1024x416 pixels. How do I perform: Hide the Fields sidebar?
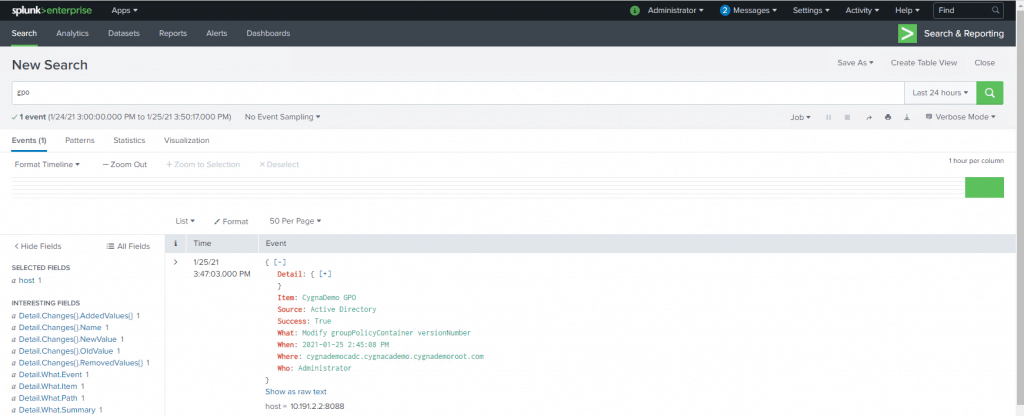point(38,246)
